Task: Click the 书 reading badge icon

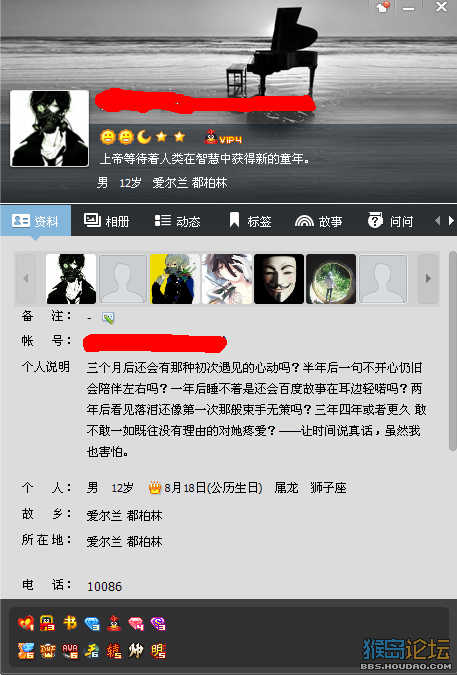Action: coord(70,623)
